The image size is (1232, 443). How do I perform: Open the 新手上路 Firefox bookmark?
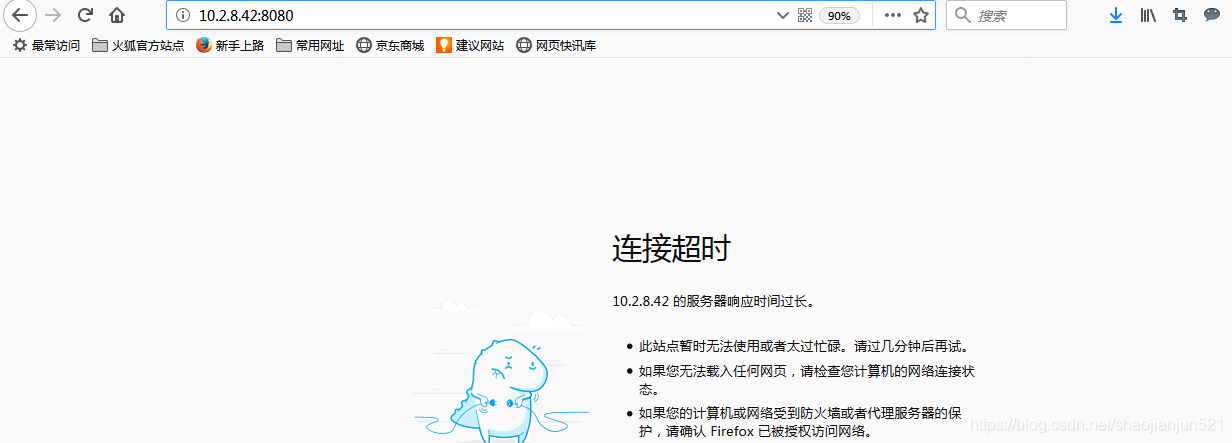(230, 45)
